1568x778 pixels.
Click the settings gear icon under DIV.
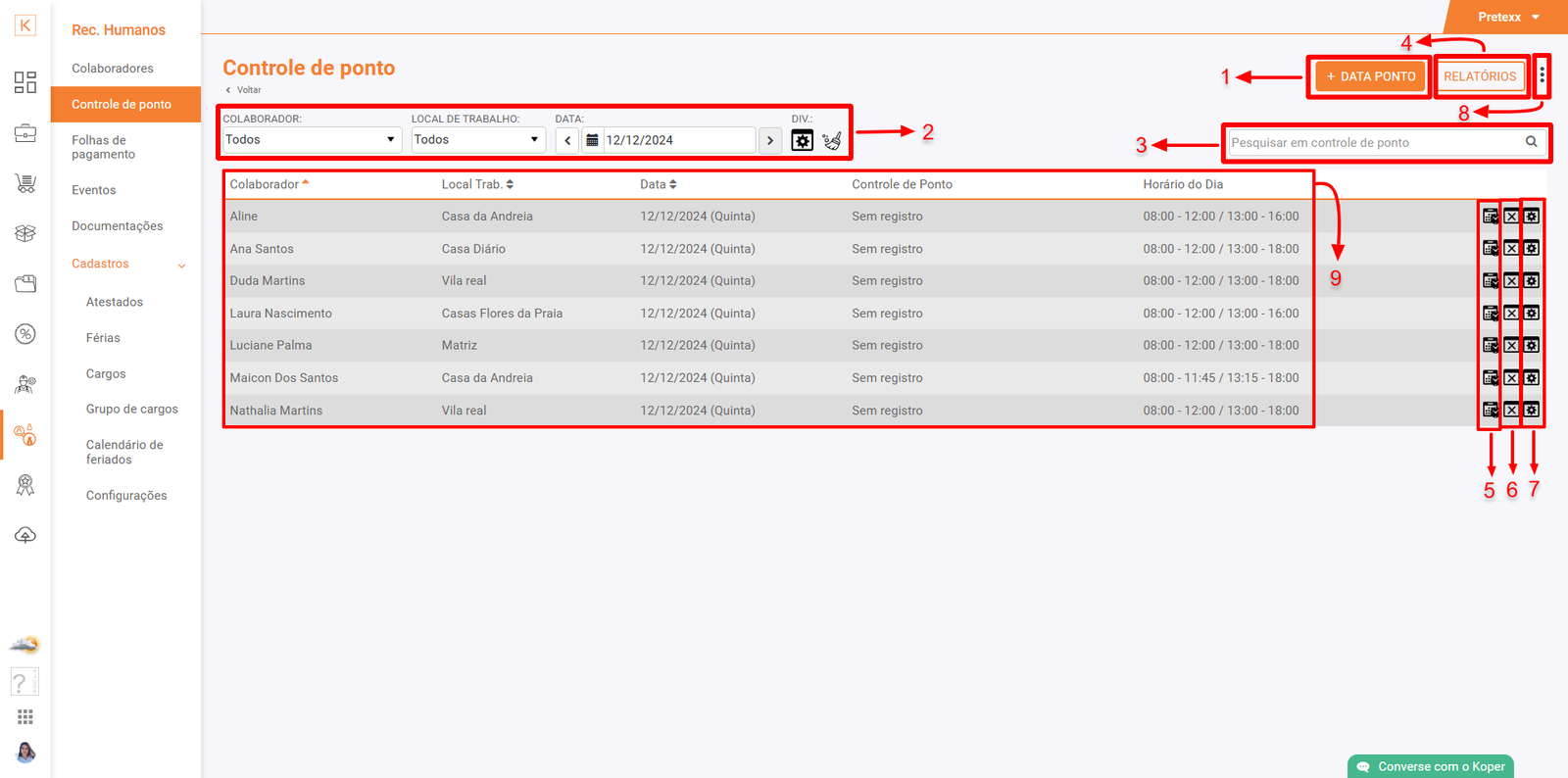(802, 141)
